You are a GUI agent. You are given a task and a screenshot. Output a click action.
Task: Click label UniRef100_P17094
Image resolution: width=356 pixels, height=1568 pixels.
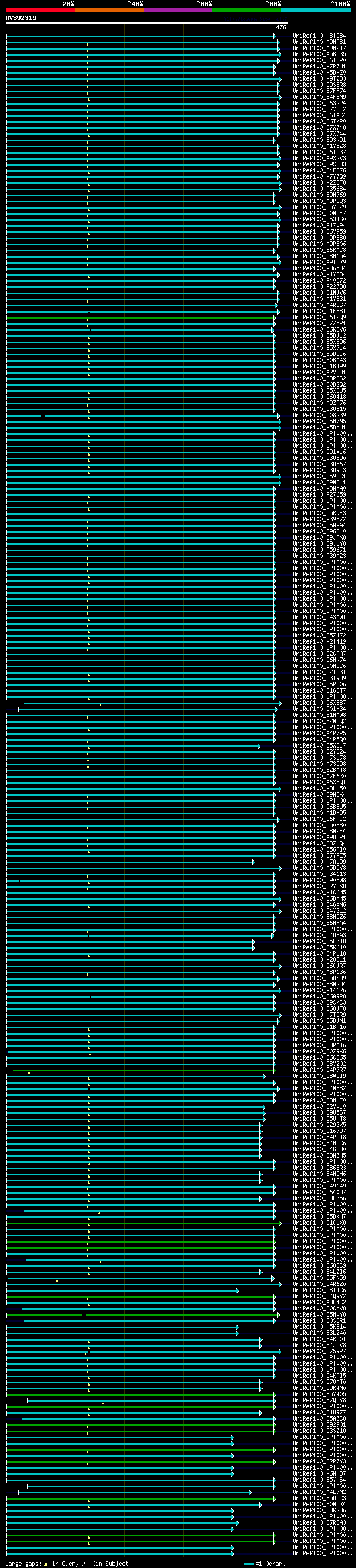pyautogui.click(x=319, y=225)
